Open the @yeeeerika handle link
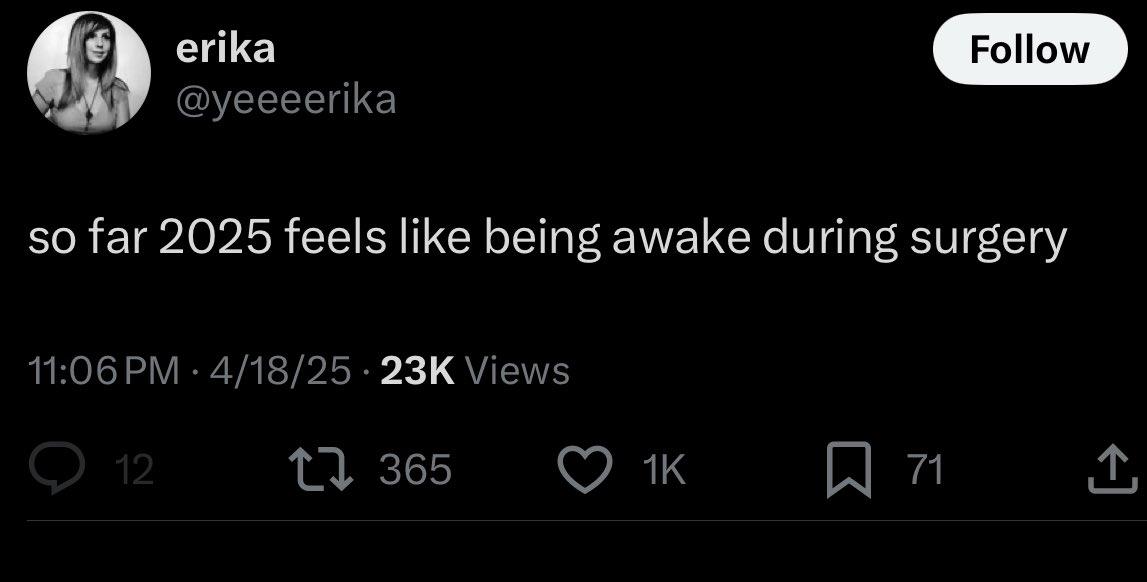Viewport: 1147px width, 582px height. 286,98
